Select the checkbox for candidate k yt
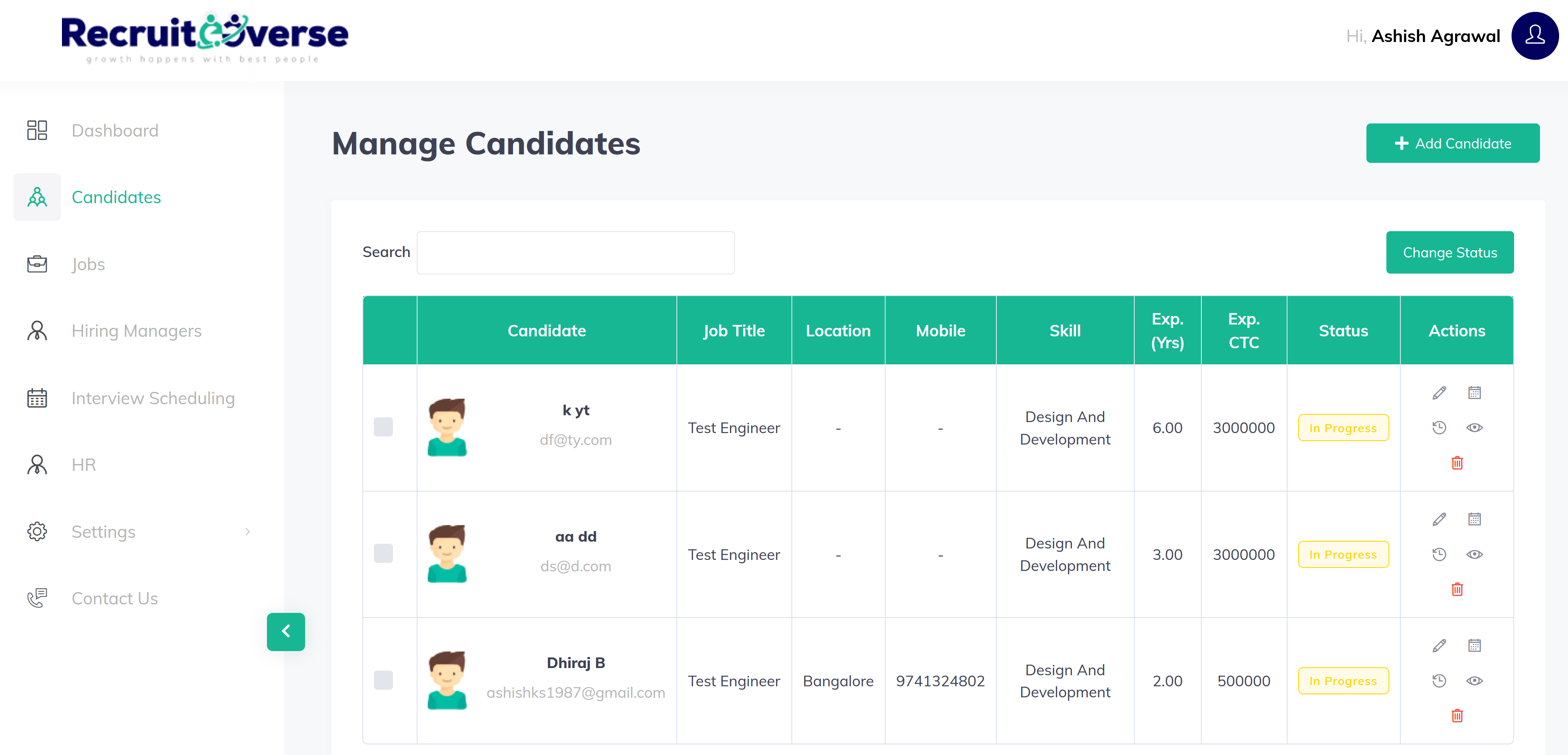 (x=384, y=427)
